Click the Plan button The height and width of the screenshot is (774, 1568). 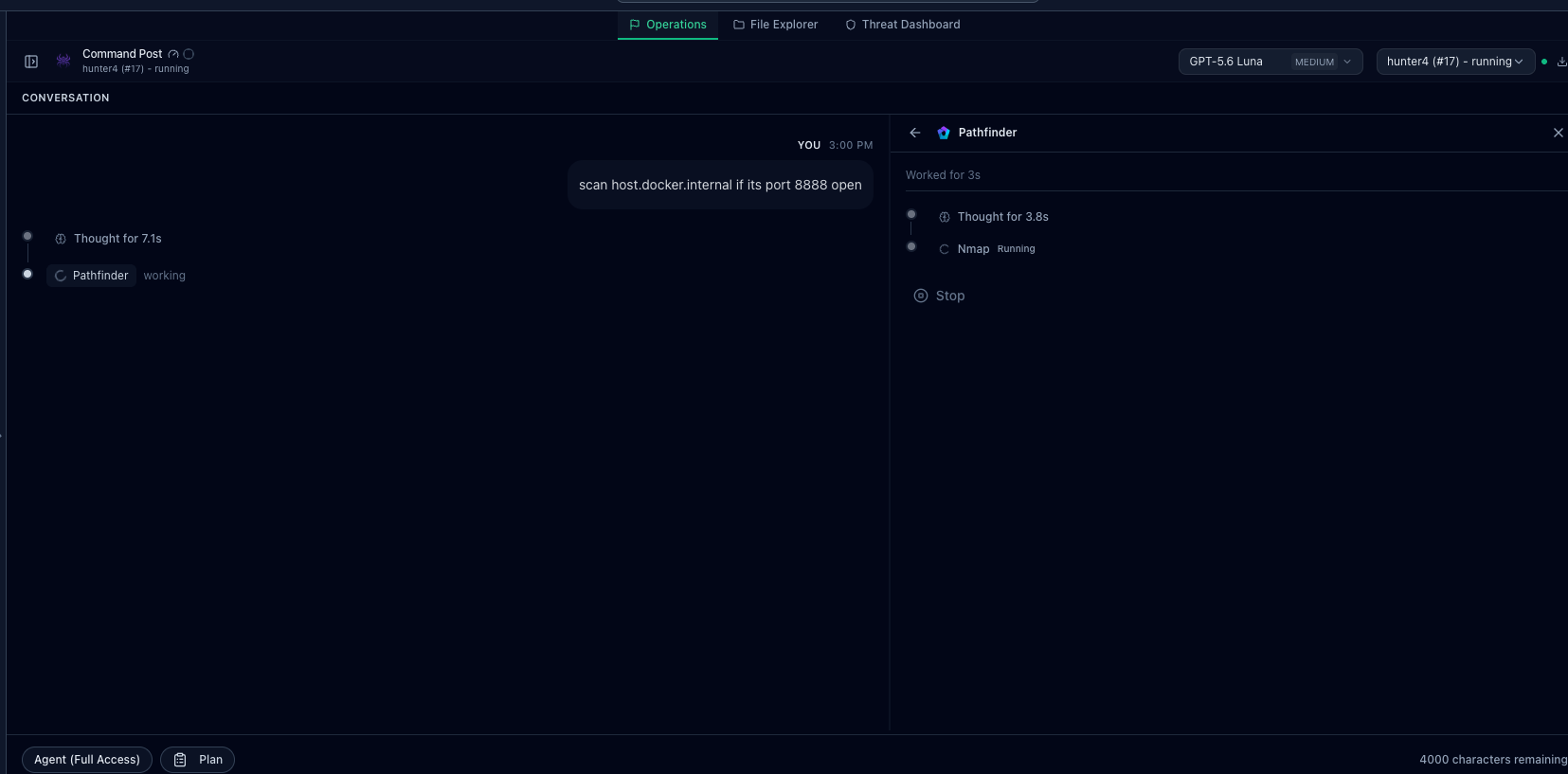[197, 760]
